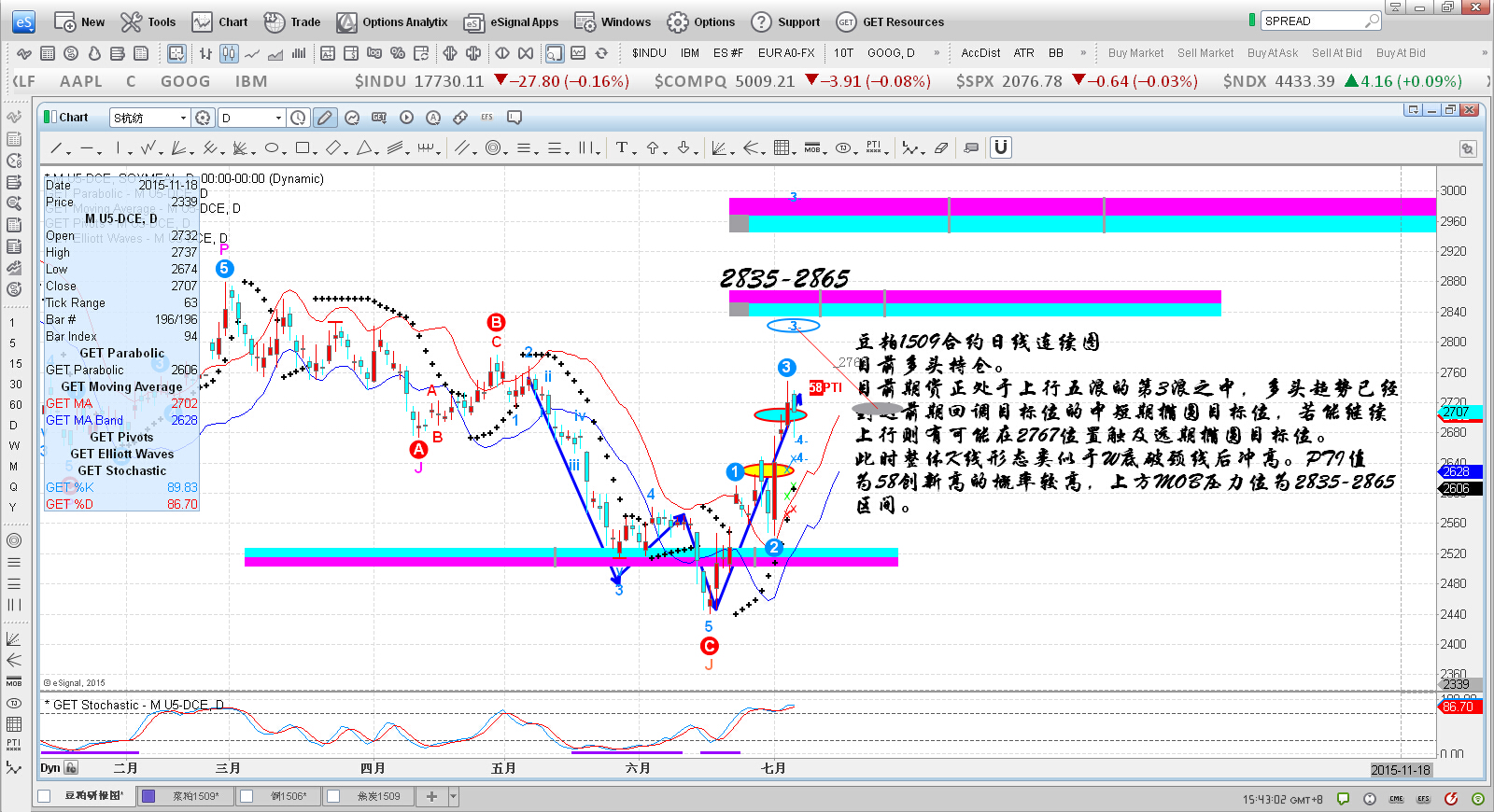
Task: Apply the BB study shortcut
Action: click(1056, 53)
